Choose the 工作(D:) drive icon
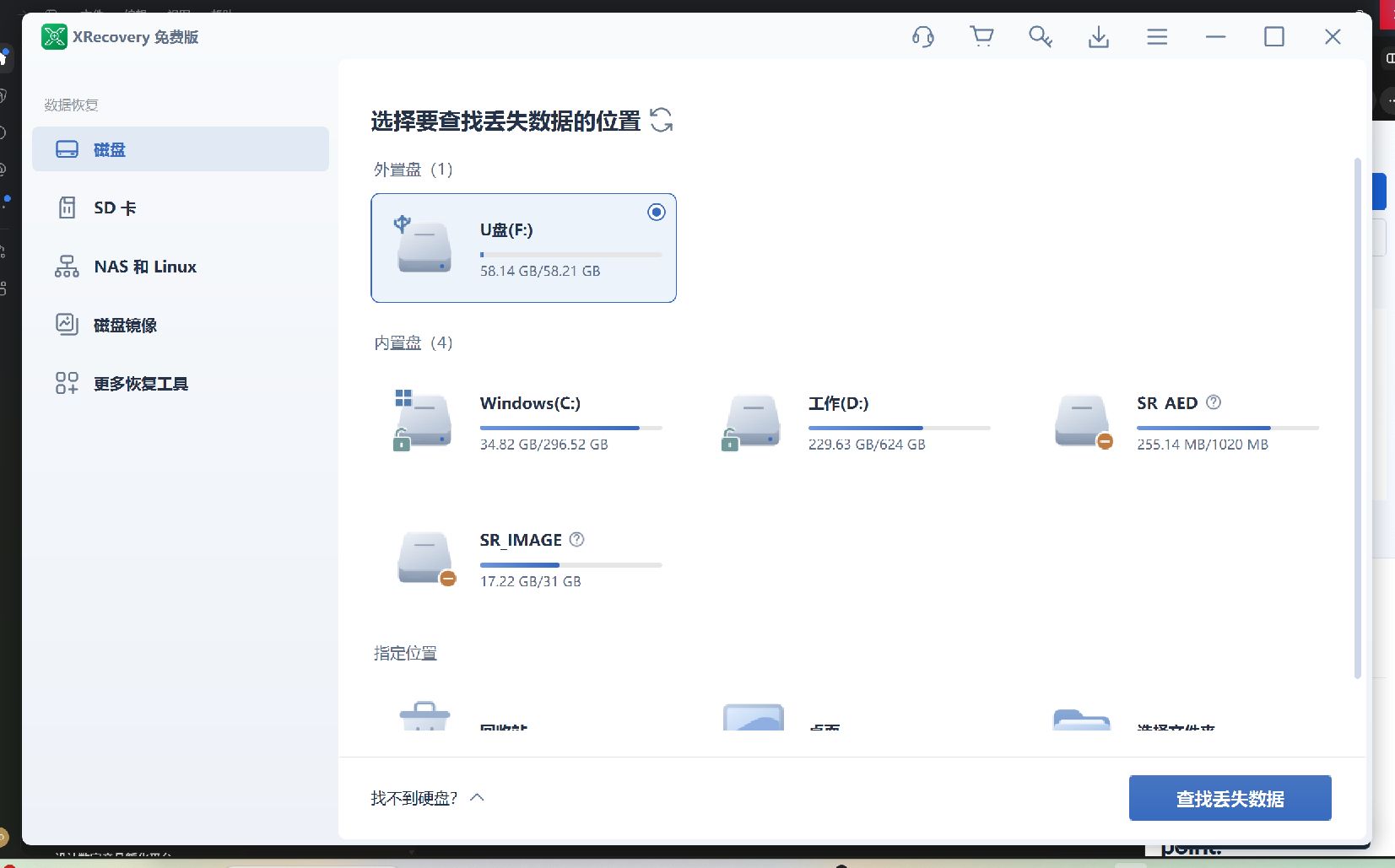Screen dimensions: 1395x868 coord(751,422)
